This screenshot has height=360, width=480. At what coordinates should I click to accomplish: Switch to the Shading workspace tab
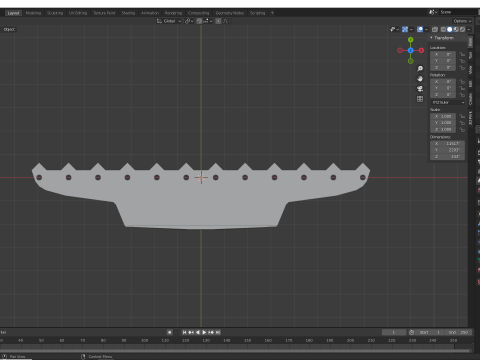tap(128, 13)
